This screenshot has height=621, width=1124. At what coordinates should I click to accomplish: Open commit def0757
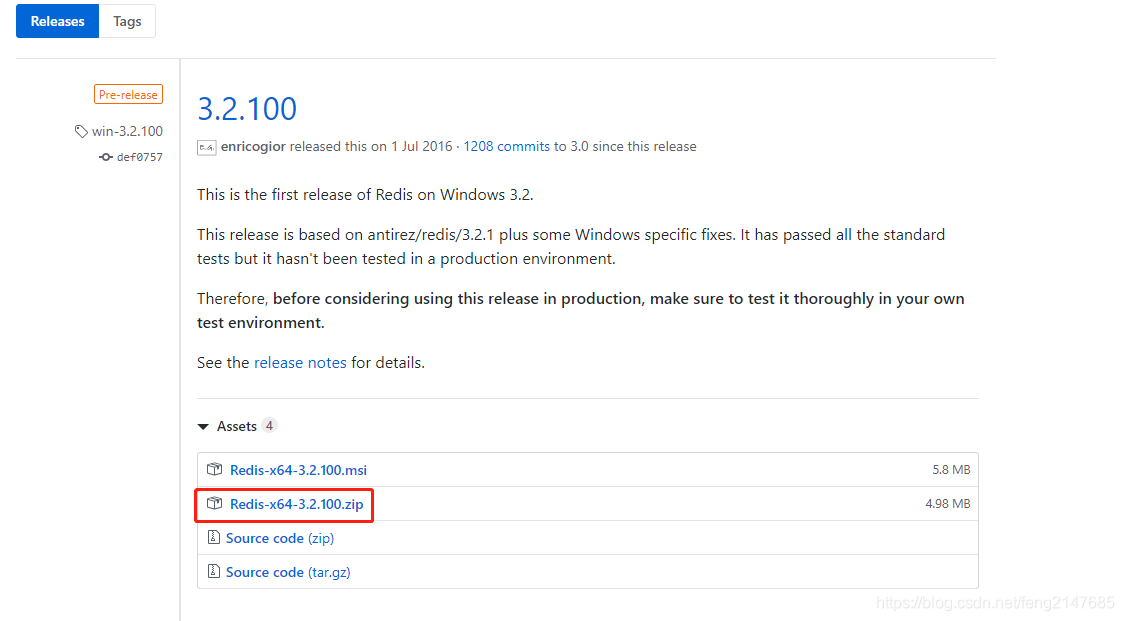tap(140, 157)
